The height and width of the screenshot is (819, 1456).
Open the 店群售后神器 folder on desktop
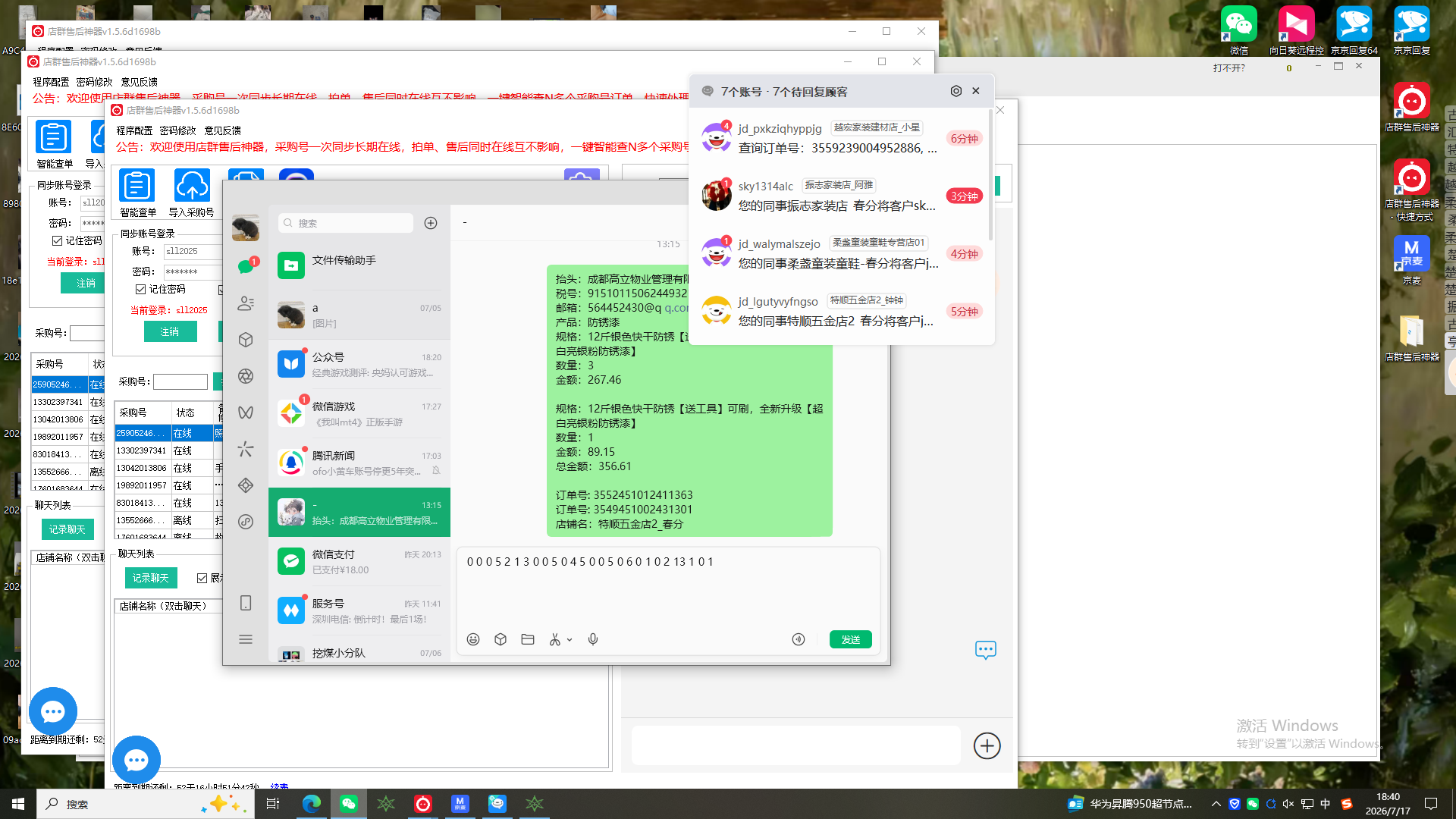tap(1411, 338)
